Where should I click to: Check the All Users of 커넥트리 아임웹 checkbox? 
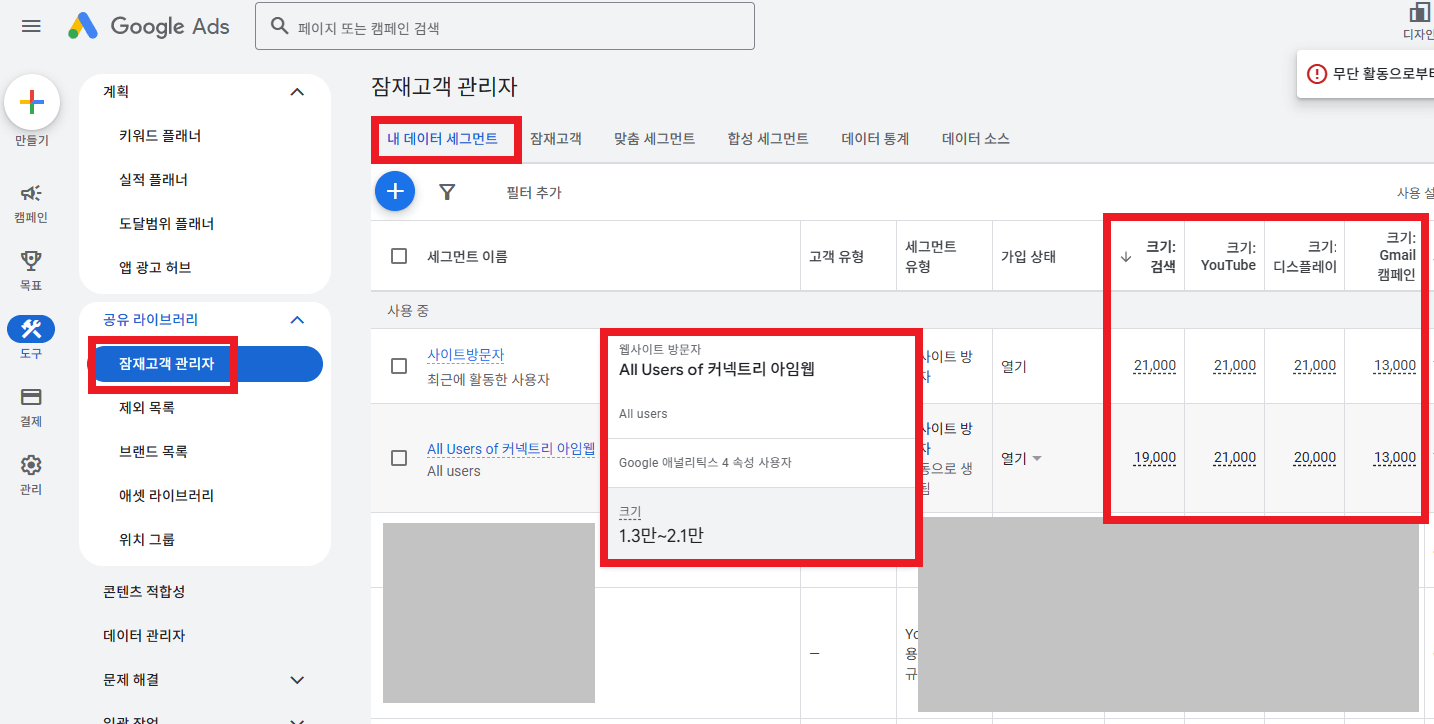coord(399,457)
